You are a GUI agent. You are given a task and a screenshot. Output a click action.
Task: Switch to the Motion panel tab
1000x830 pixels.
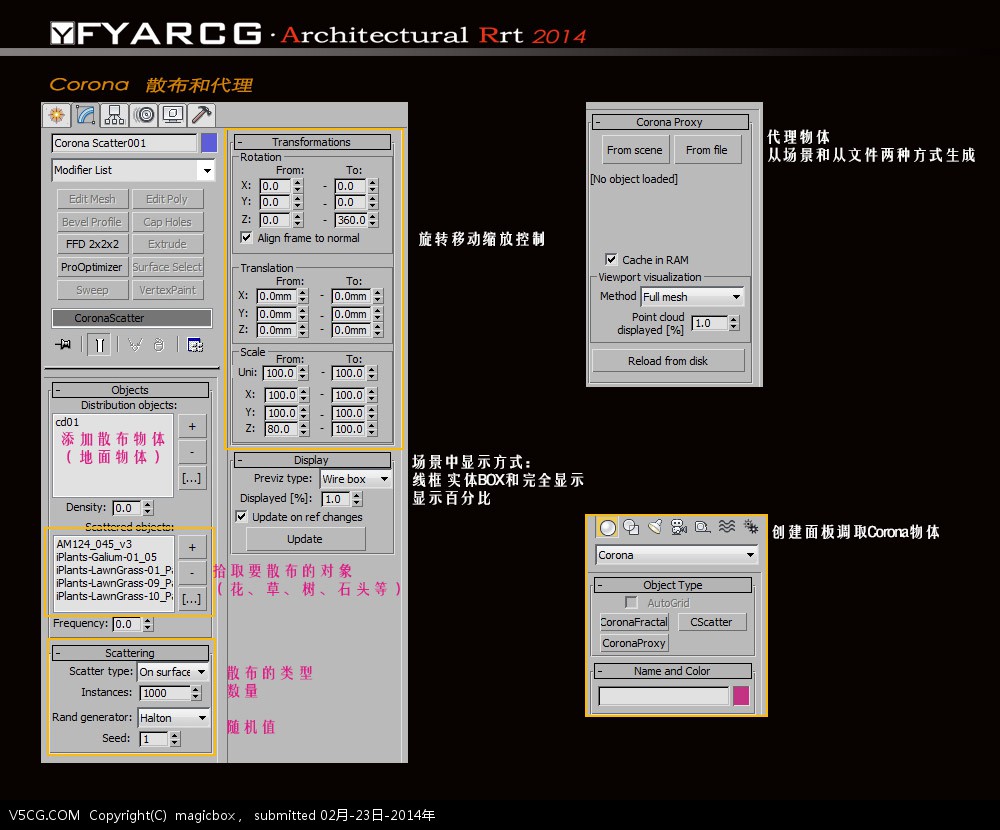click(145, 115)
